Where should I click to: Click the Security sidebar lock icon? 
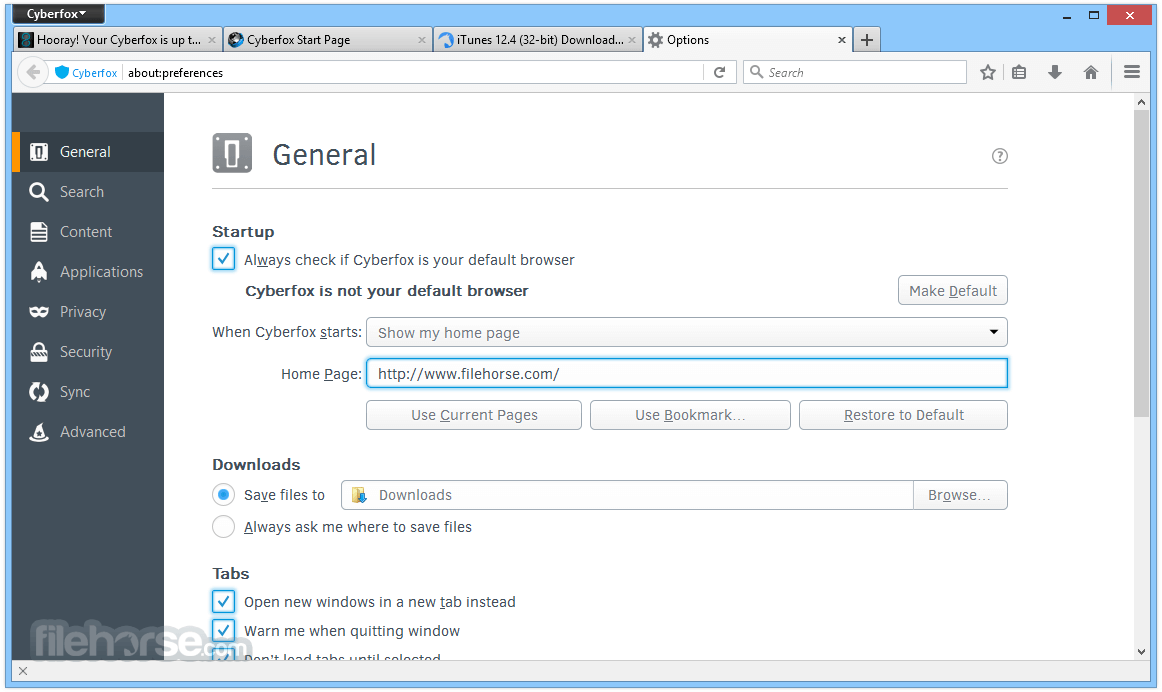pos(39,352)
